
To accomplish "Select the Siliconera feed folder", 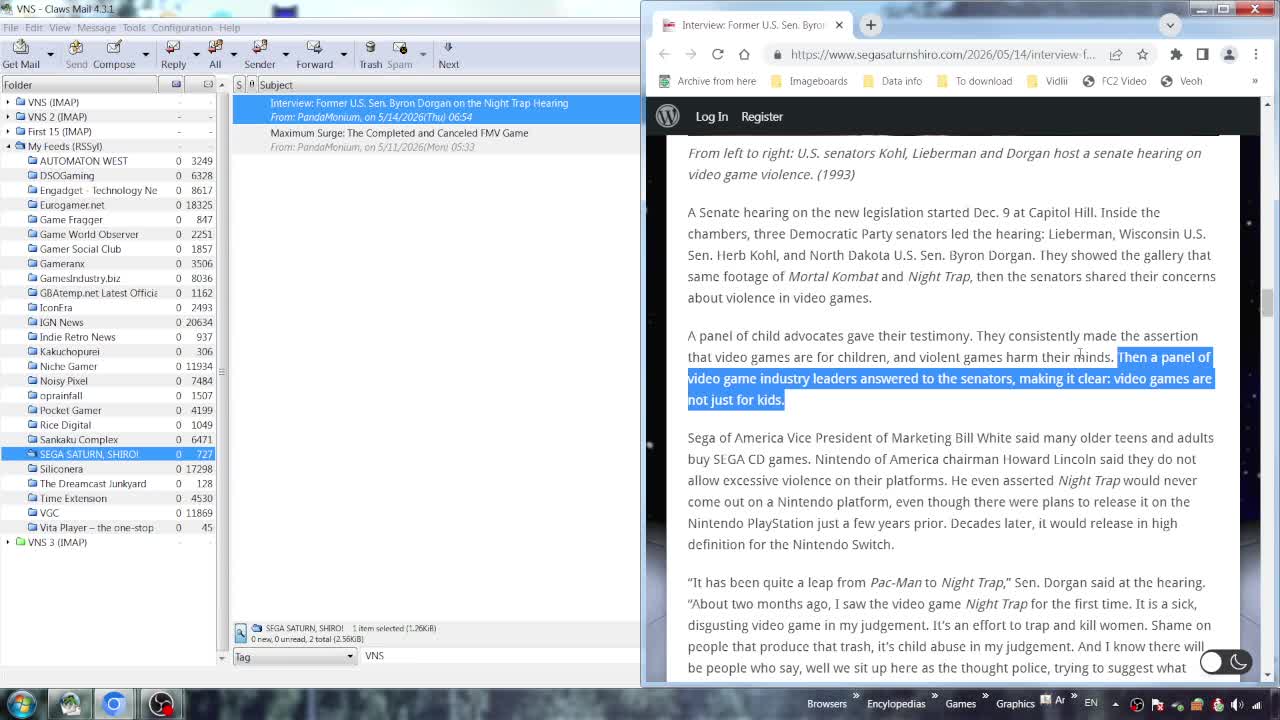I will coord(61,469).
